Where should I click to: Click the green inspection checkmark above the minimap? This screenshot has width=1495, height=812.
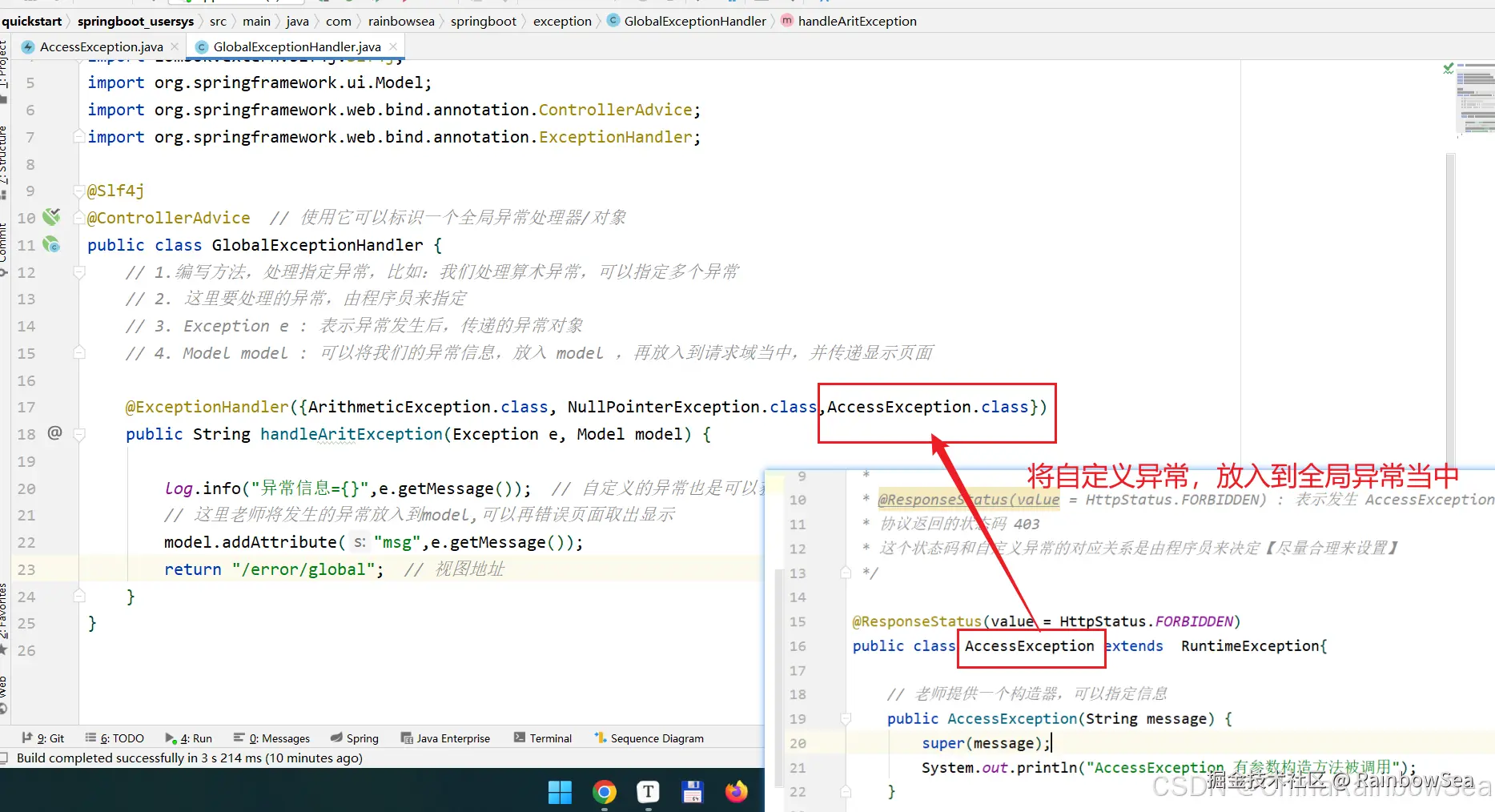point(1448,69)
